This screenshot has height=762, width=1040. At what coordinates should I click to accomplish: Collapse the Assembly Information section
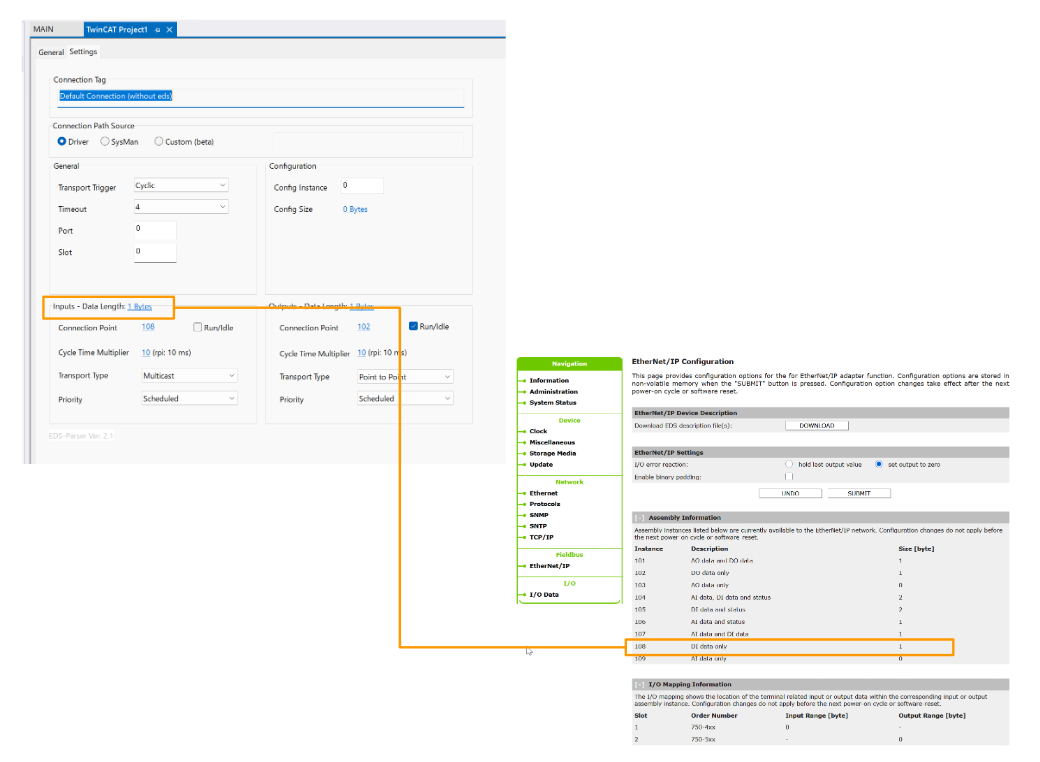pos(638,518)
